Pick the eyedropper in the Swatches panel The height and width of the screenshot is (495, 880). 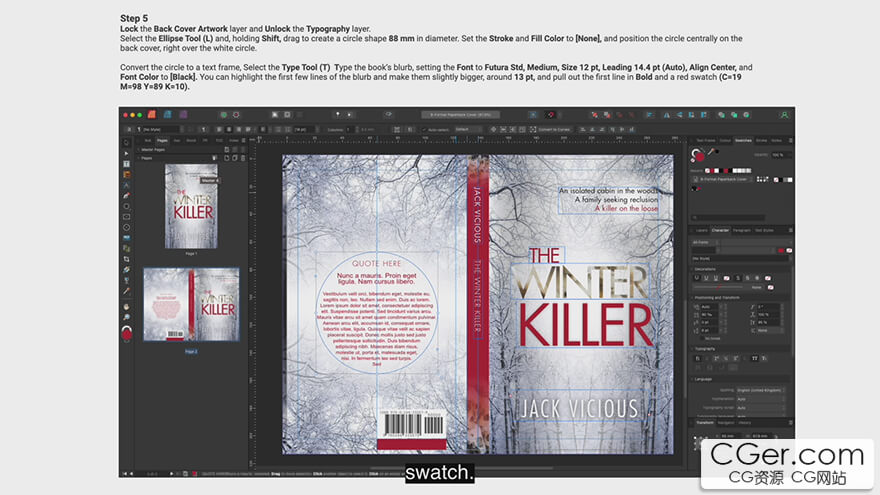tap(712, 152)
